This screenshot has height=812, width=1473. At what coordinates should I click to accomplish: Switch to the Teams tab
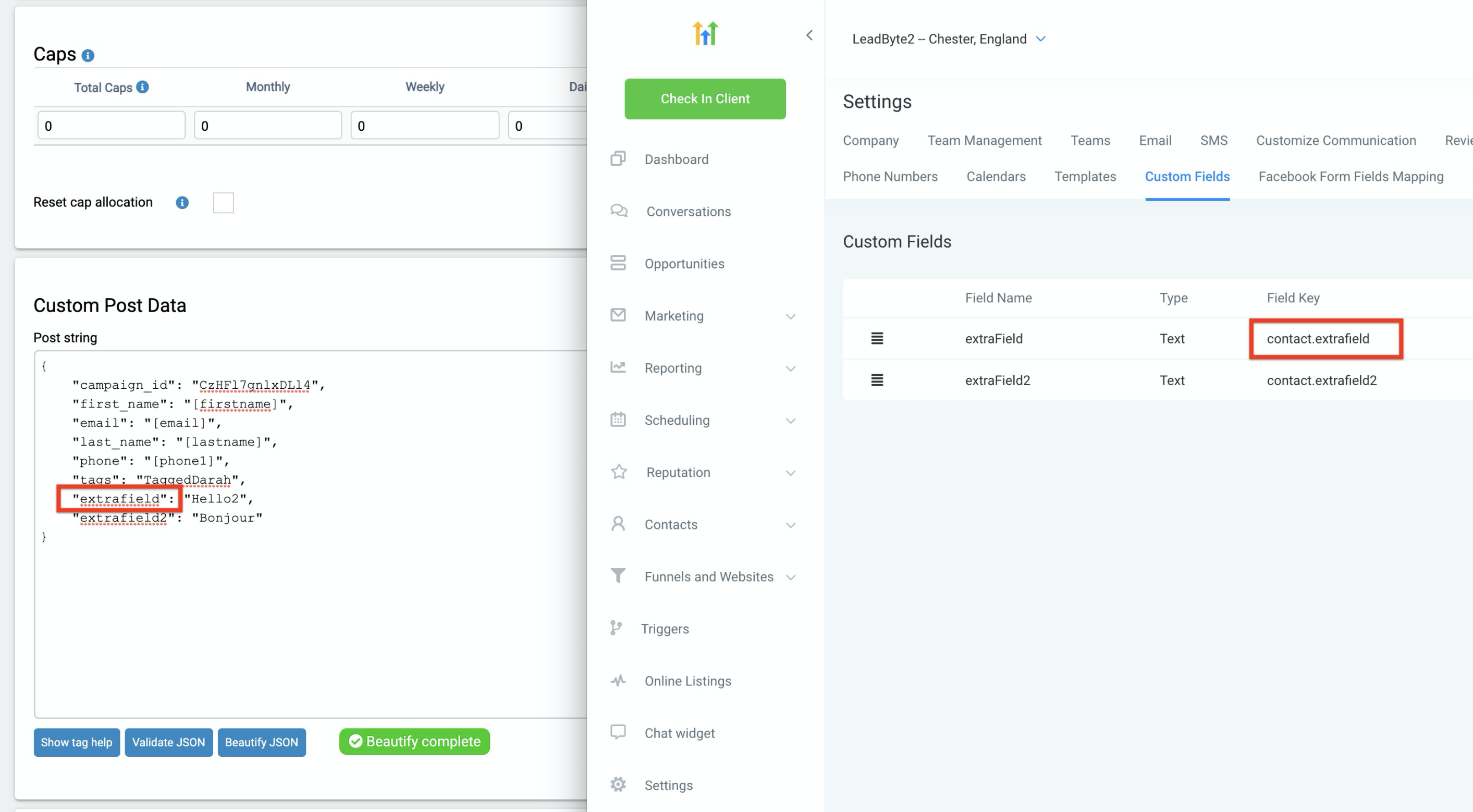[1090, 140]
